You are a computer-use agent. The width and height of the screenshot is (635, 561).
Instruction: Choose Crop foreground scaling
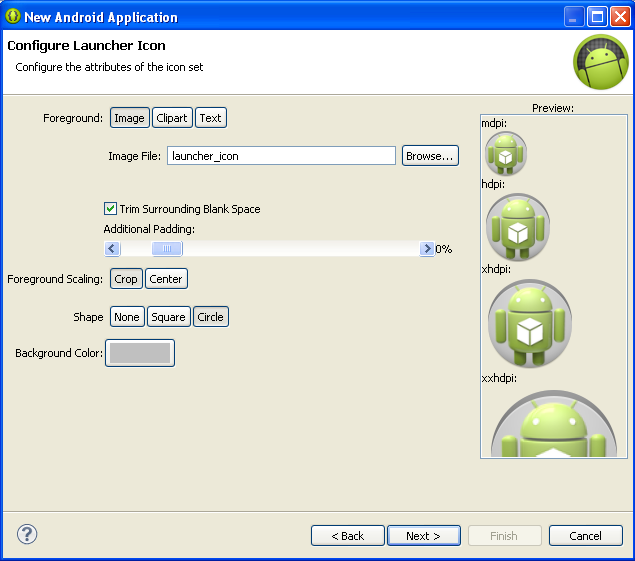point(126,279)
